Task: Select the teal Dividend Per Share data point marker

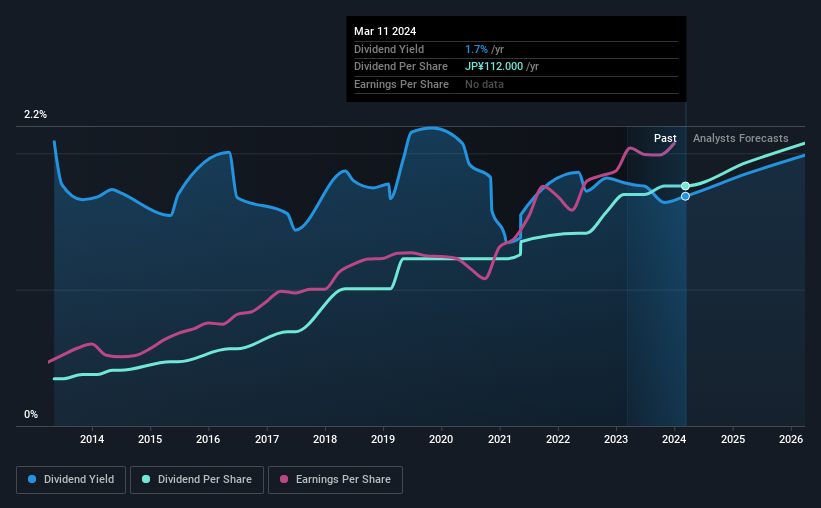Action: click(x=685, y=186)
